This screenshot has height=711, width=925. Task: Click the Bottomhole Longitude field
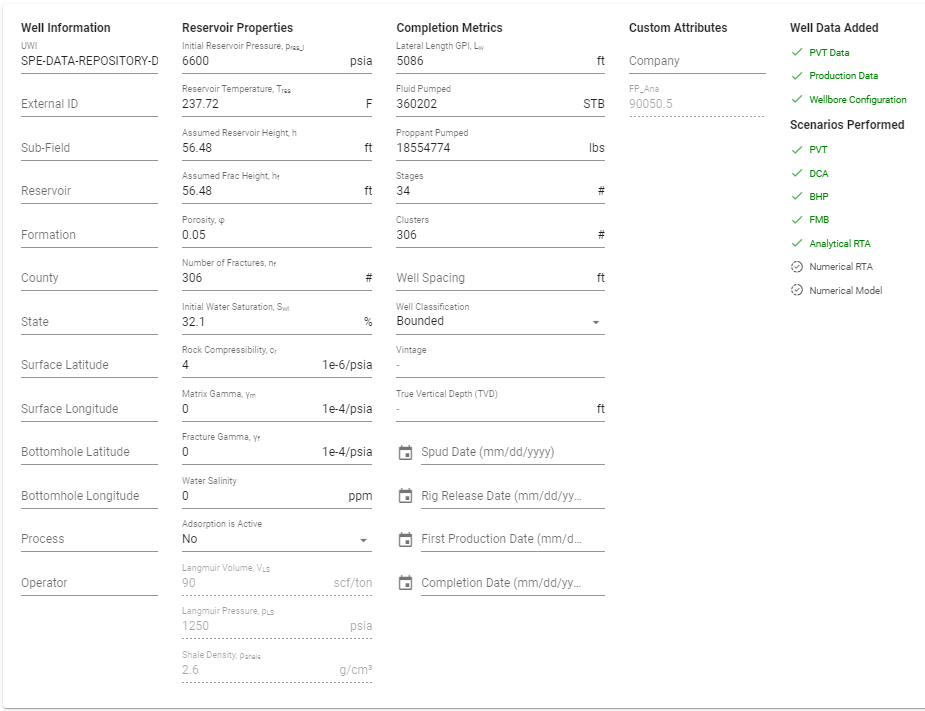point(89,496)
